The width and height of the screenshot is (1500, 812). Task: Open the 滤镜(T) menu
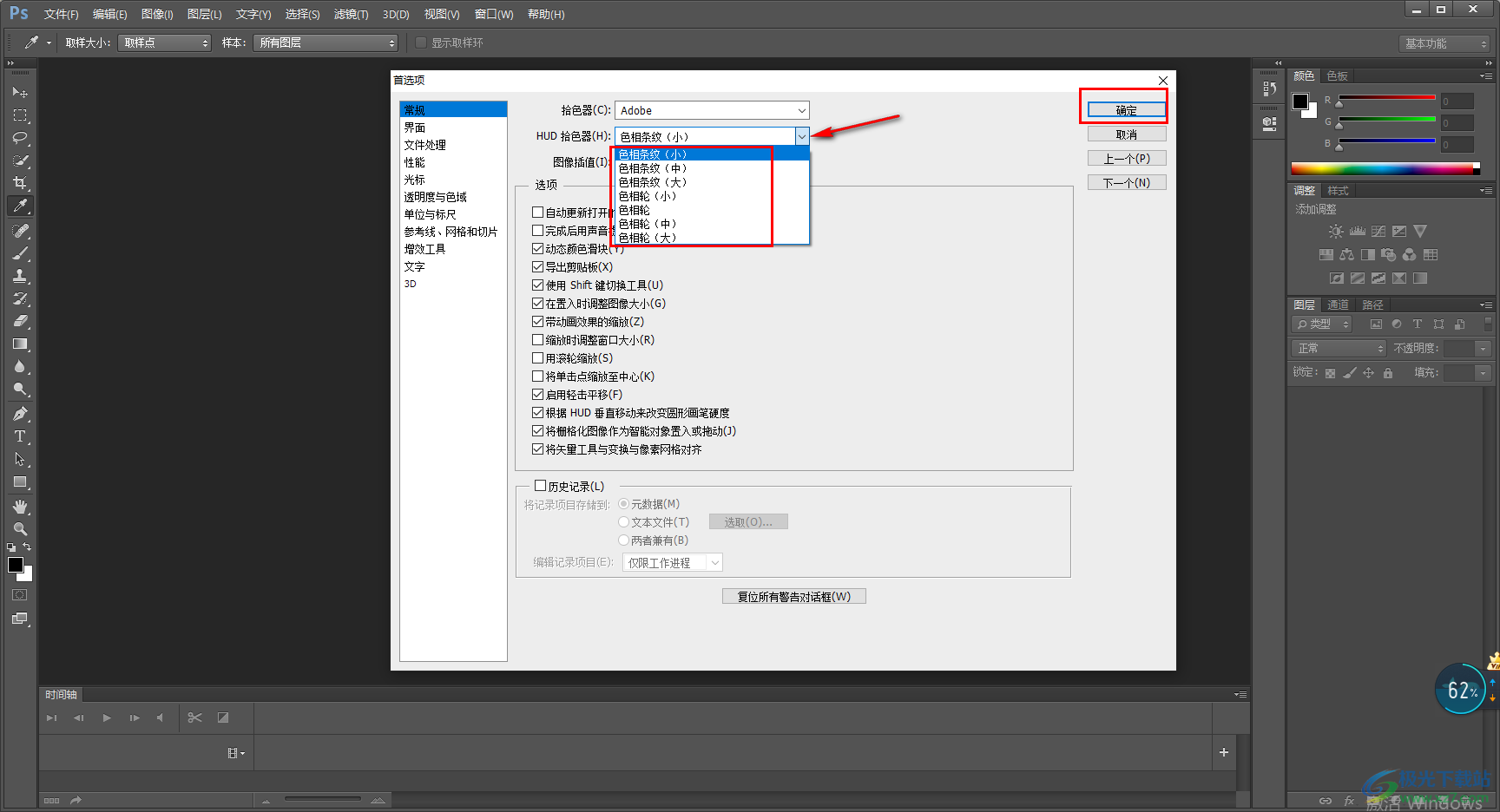pyautogui.click(x=351, y=15)
